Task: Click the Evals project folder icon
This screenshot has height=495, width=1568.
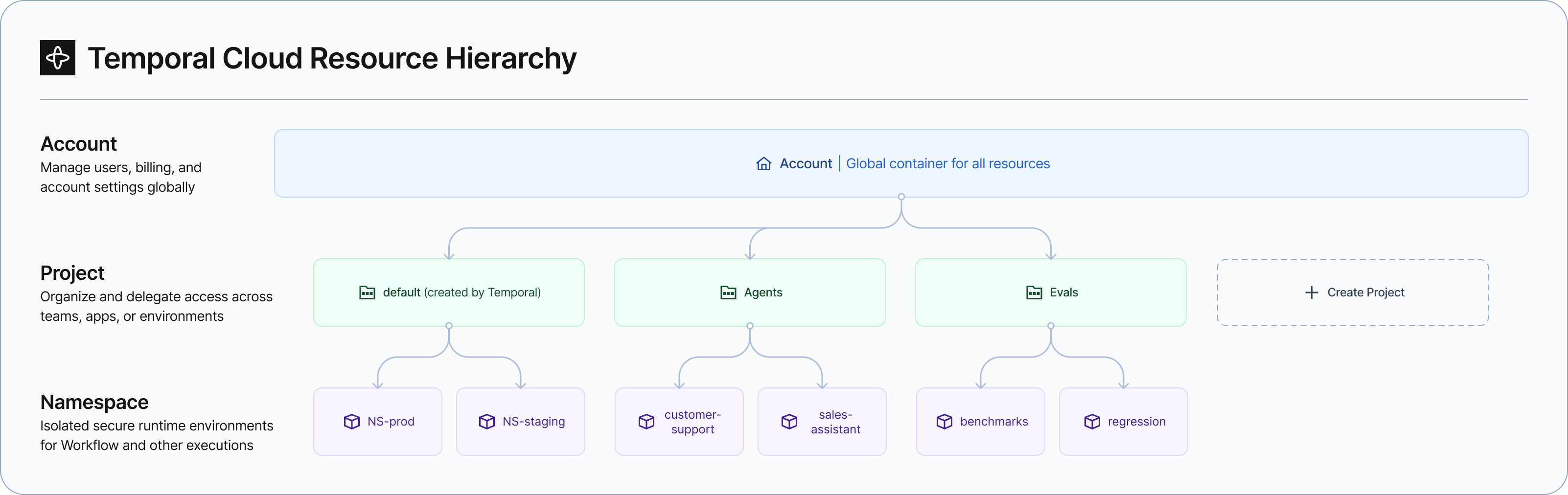Action: click(x=1034, y=292)
